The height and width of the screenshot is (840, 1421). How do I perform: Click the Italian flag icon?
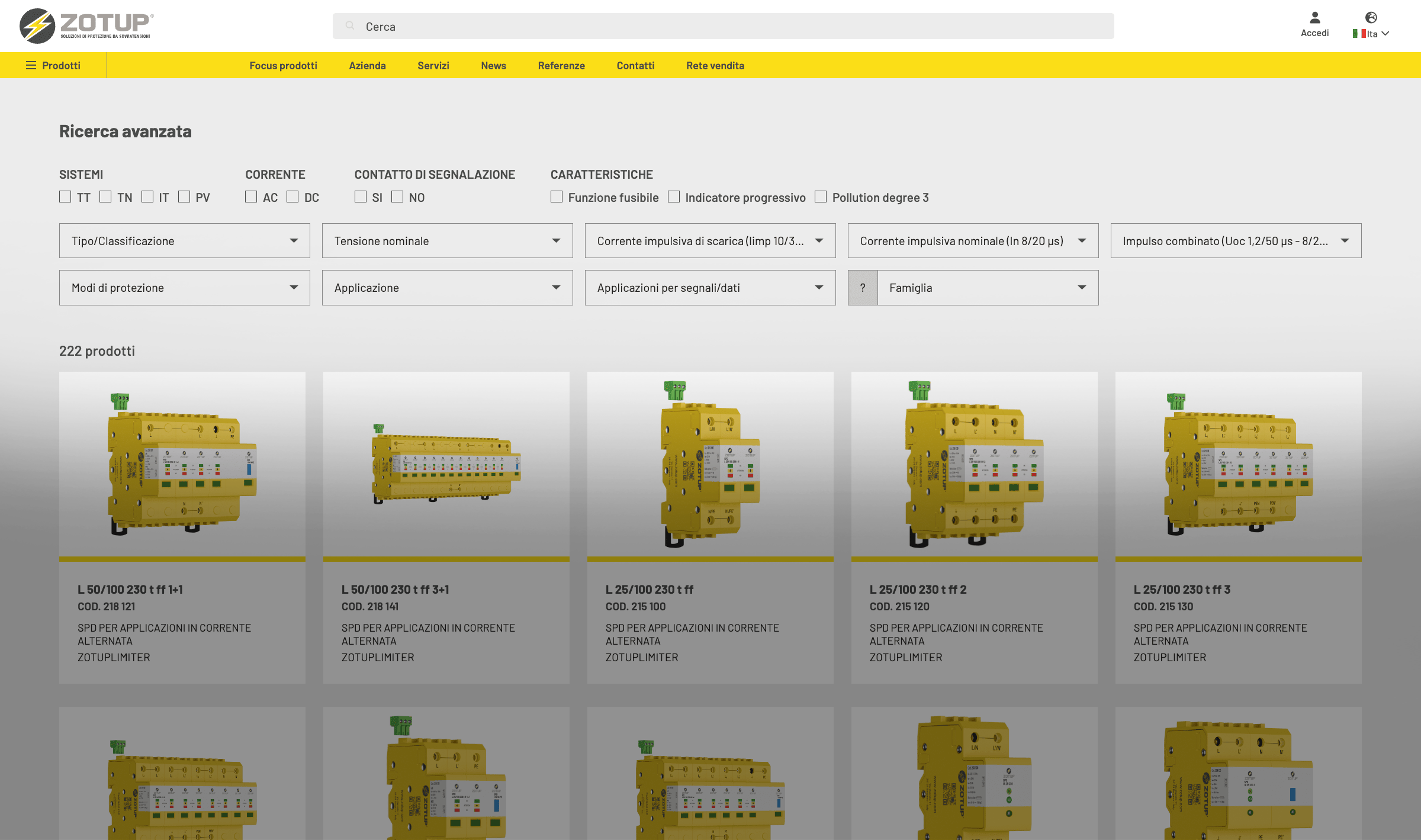pyautogui.click(x=1359, y=34)
